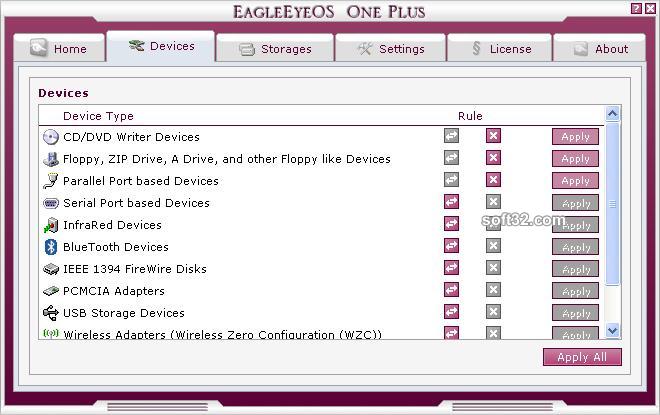This screenshot has width=660, height=415.
Task: Open the About tab
Action: tap(599, 49)
